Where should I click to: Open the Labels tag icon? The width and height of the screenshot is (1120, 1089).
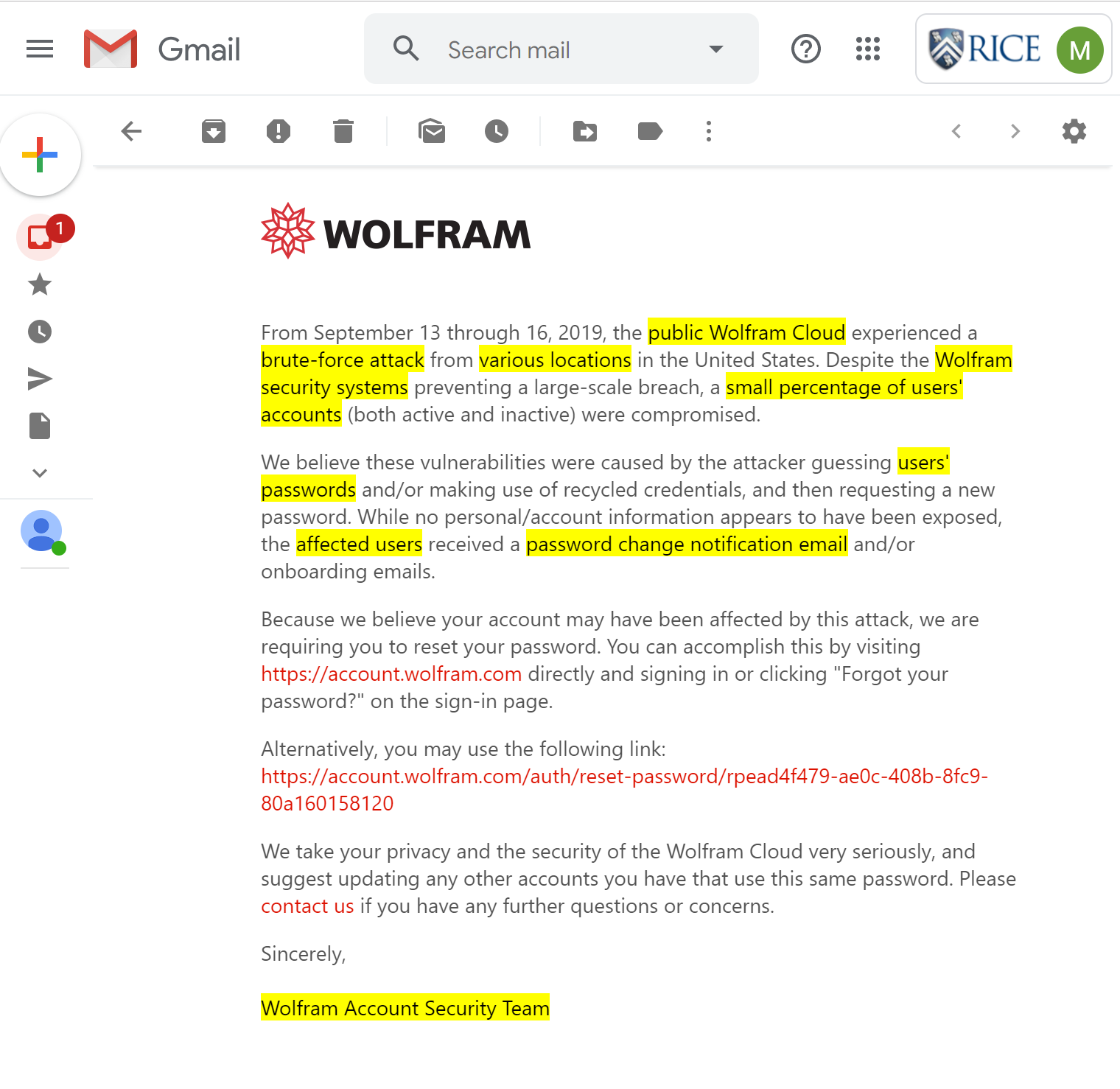(x=650, y=131)
